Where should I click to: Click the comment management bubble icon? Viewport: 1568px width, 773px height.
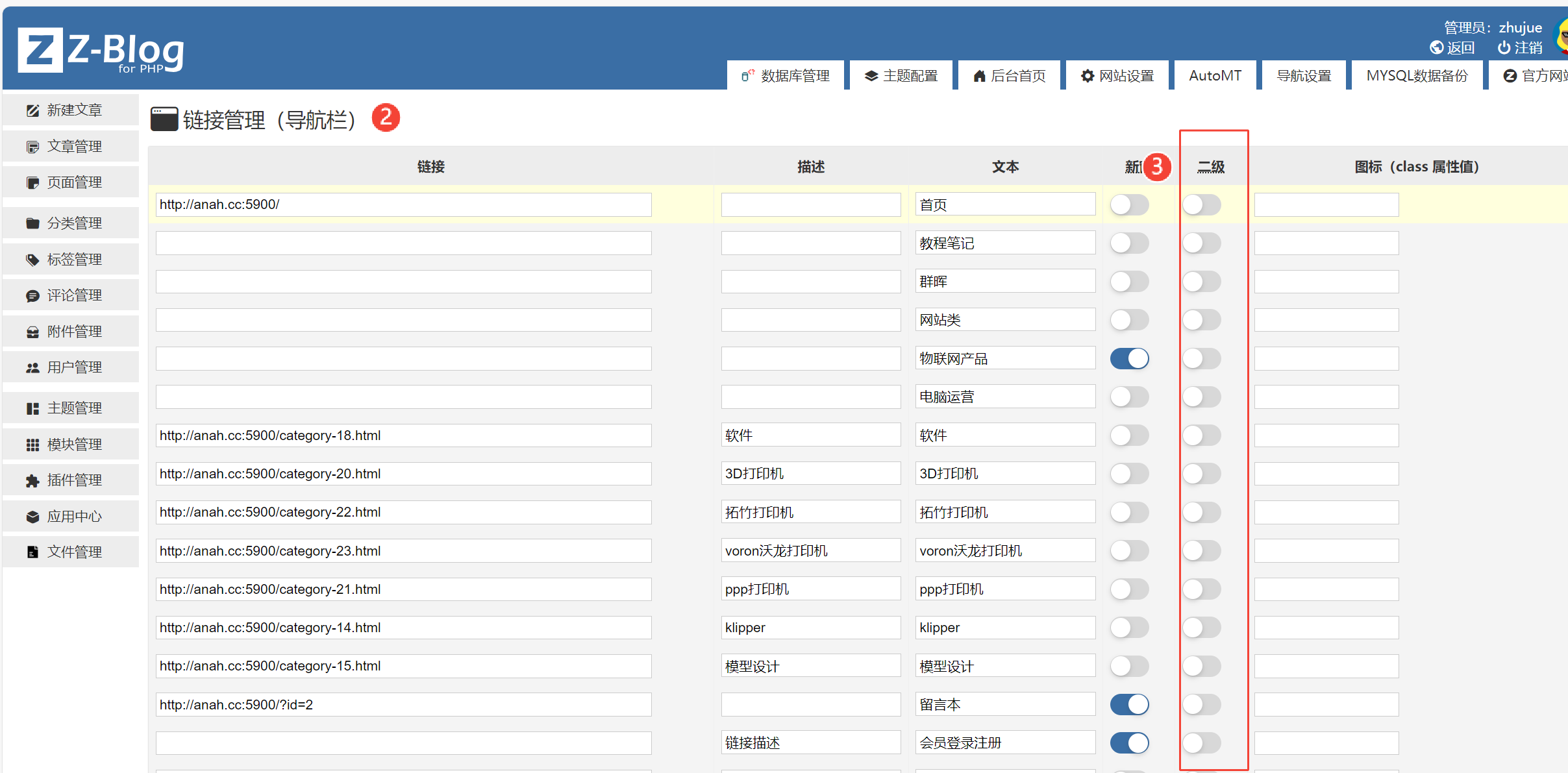click(32, 295)
